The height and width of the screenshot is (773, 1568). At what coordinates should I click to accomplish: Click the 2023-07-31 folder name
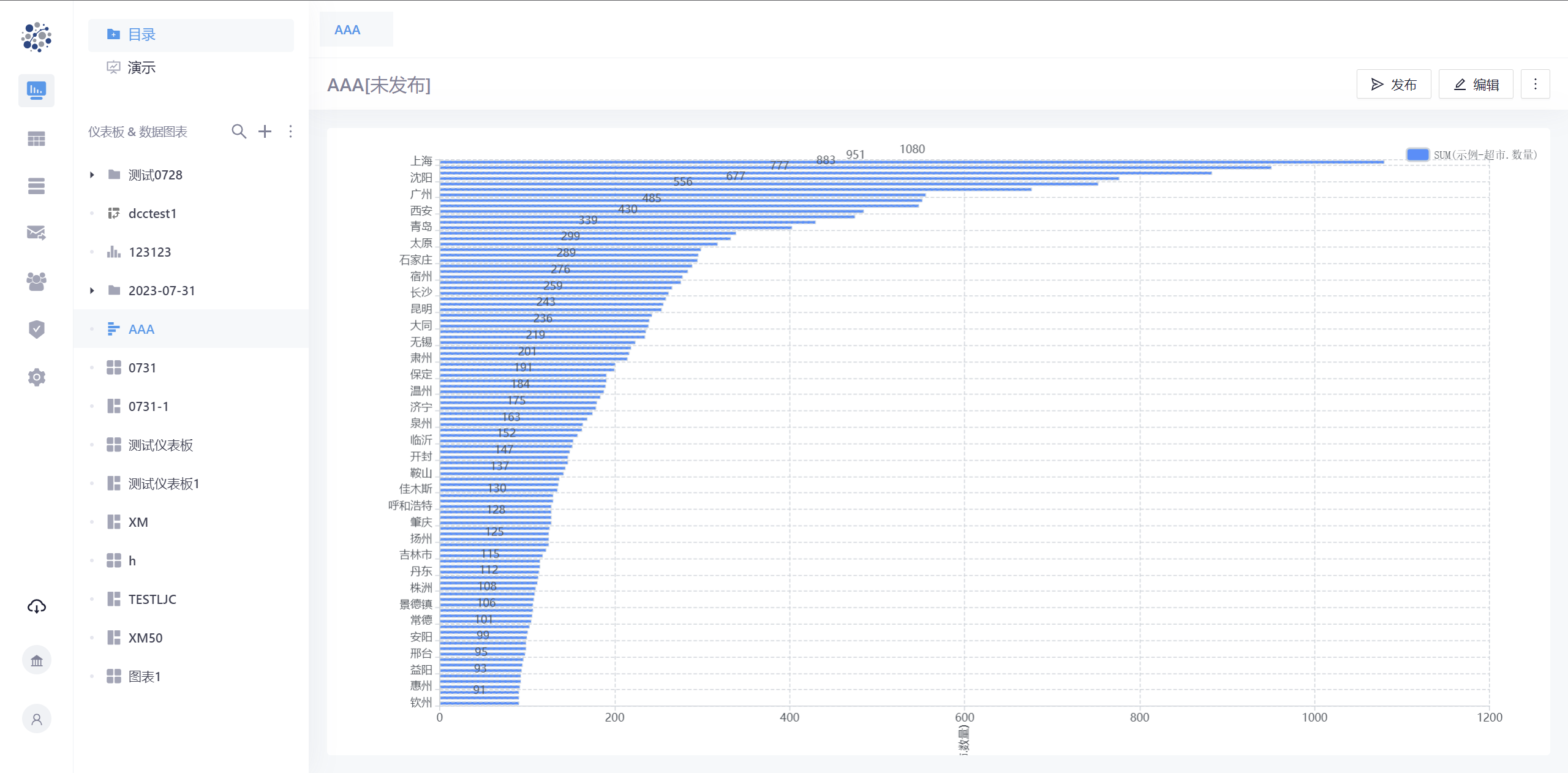coord(162,290)
